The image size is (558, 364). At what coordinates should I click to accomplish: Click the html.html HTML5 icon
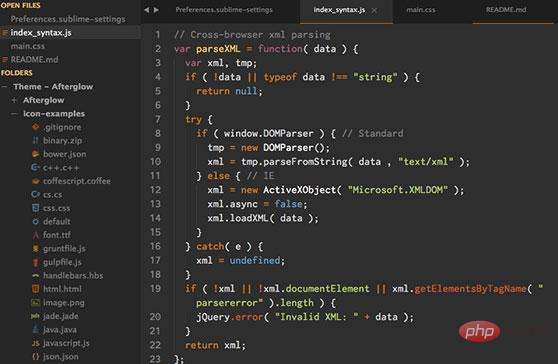tap(36, 289)
